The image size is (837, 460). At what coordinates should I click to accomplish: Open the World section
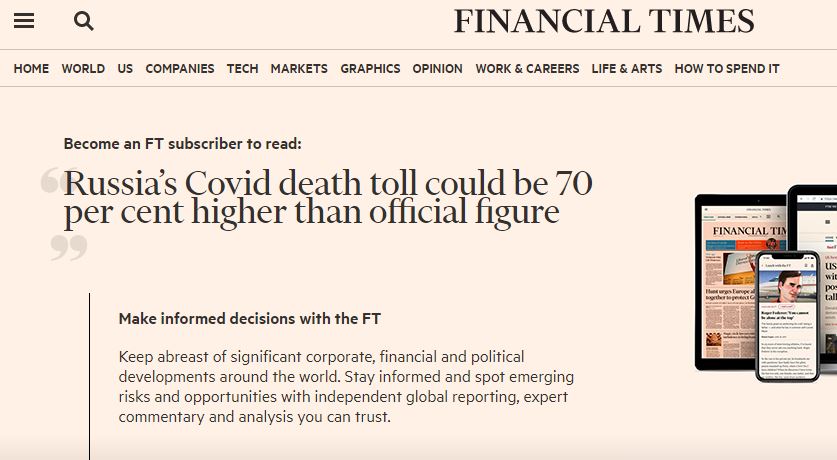pyautogui.click(x=83, y=69)
